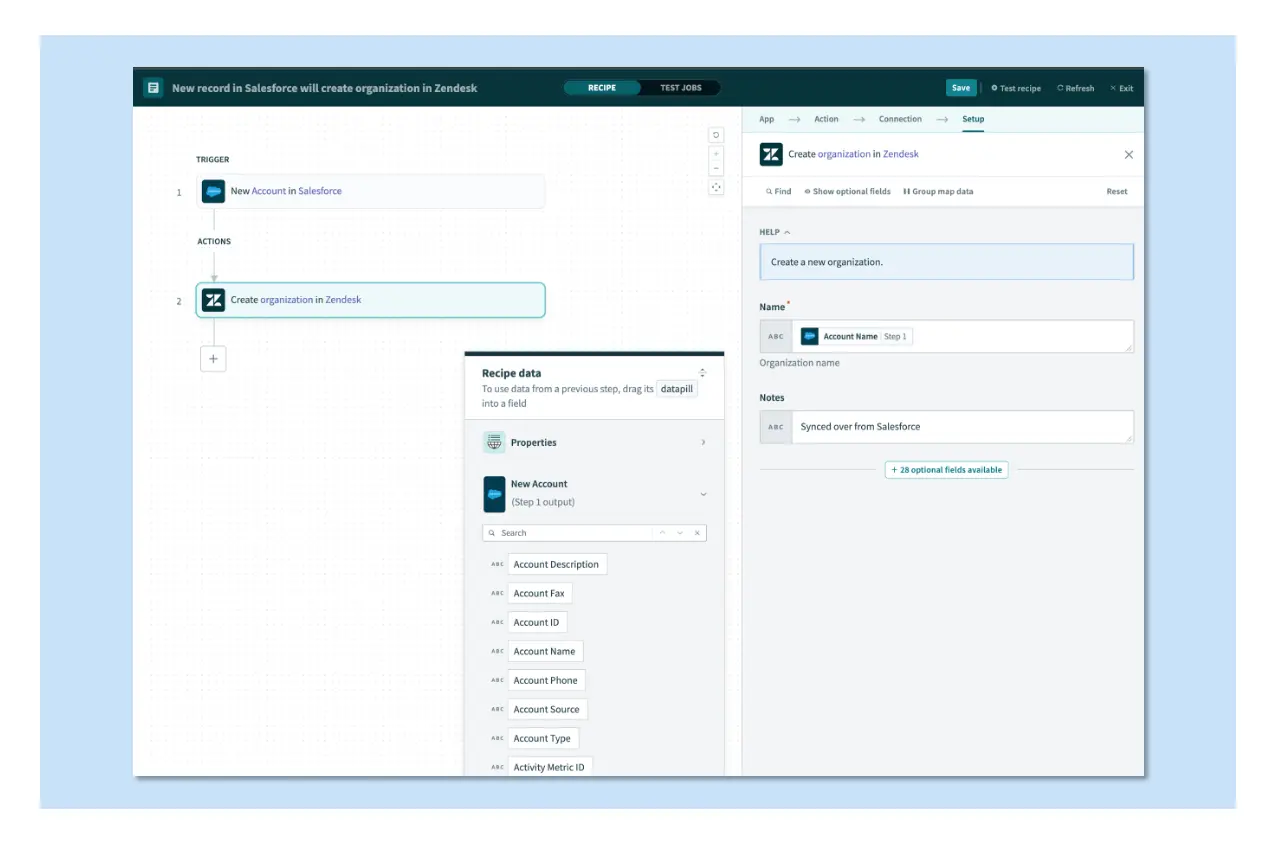Click the autofit canvas icon
1270x843 pixels.
716,188
